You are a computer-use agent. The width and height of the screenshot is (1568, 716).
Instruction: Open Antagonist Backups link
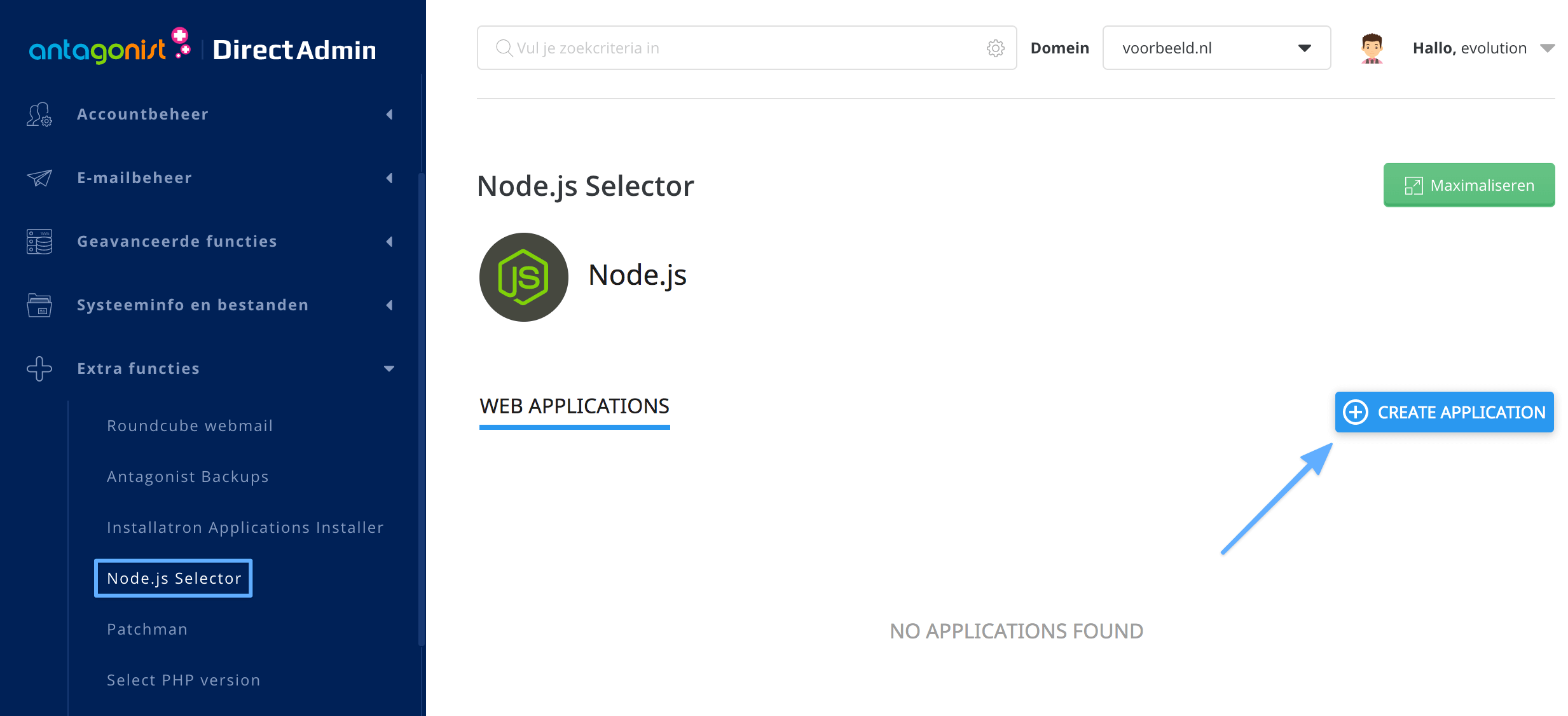(188, 477)
